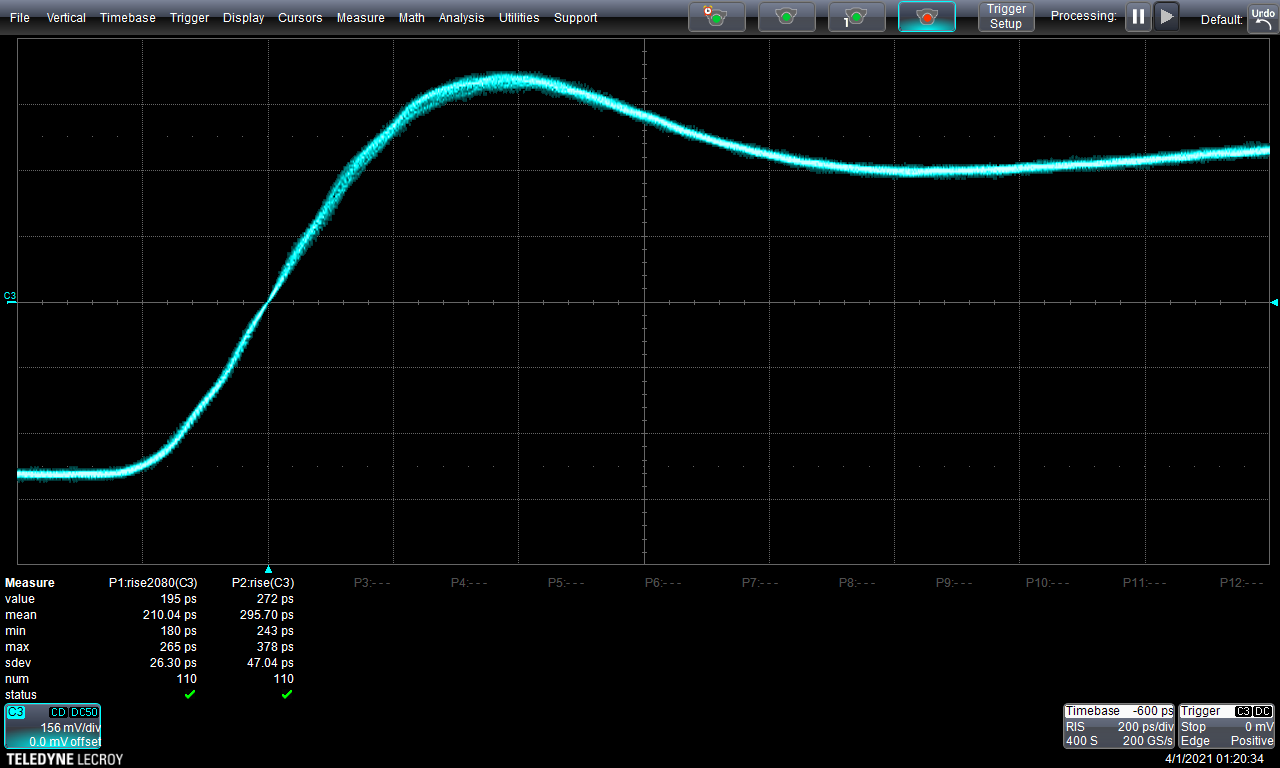Click the Measure table title
This screenshot has width=1280, height=768.
click(30, 583)
